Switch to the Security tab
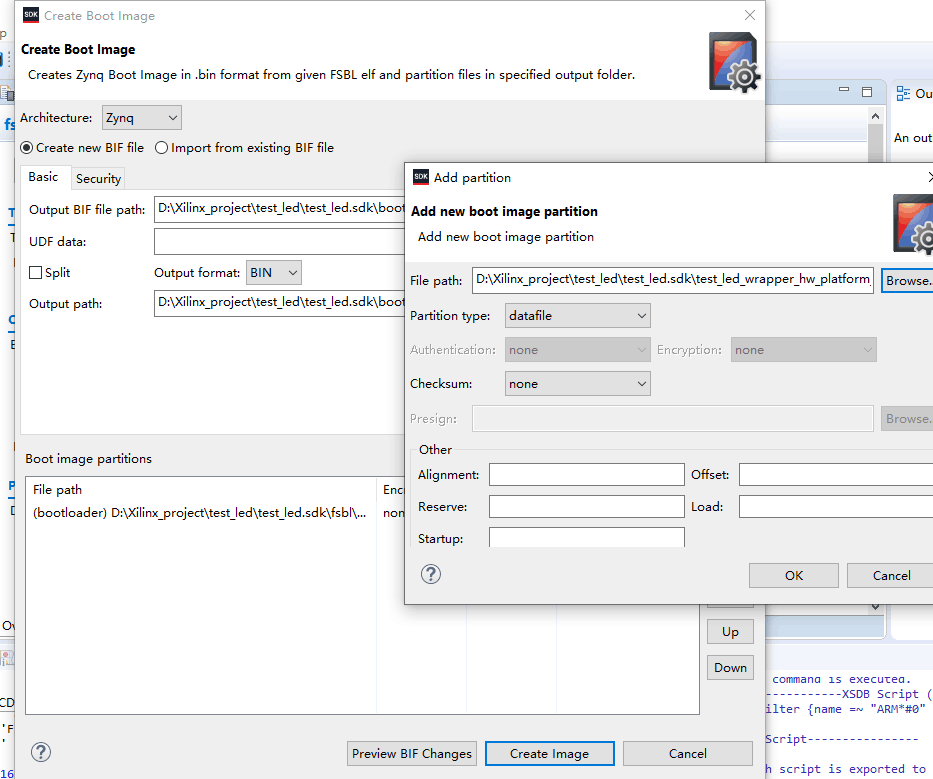Screen dimensions: 933x779 98,179
